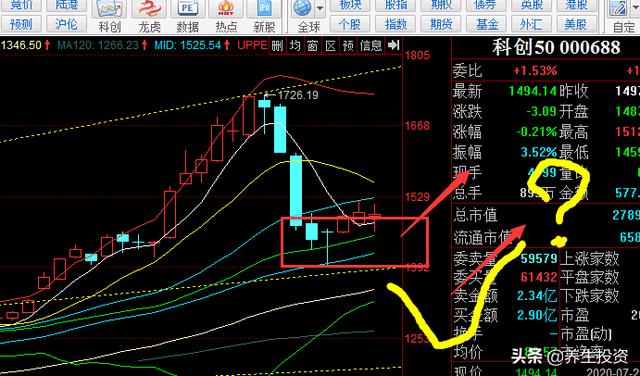Click the arrow collapse icon beside 信息
The height and width of the screenshot is (376, 640).
pyautogui.click(x=393, y=45)
